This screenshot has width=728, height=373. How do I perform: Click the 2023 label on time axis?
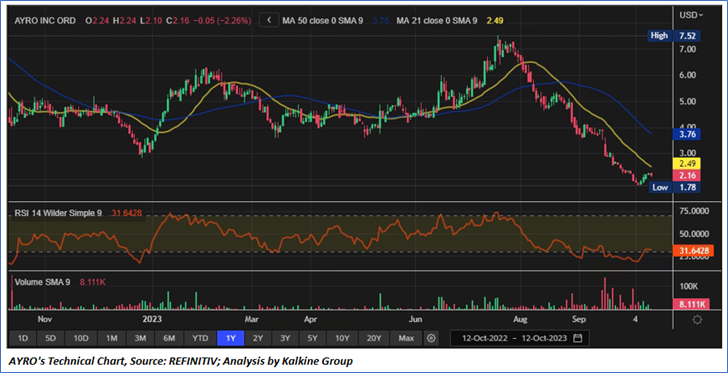[x=151, y=320]
